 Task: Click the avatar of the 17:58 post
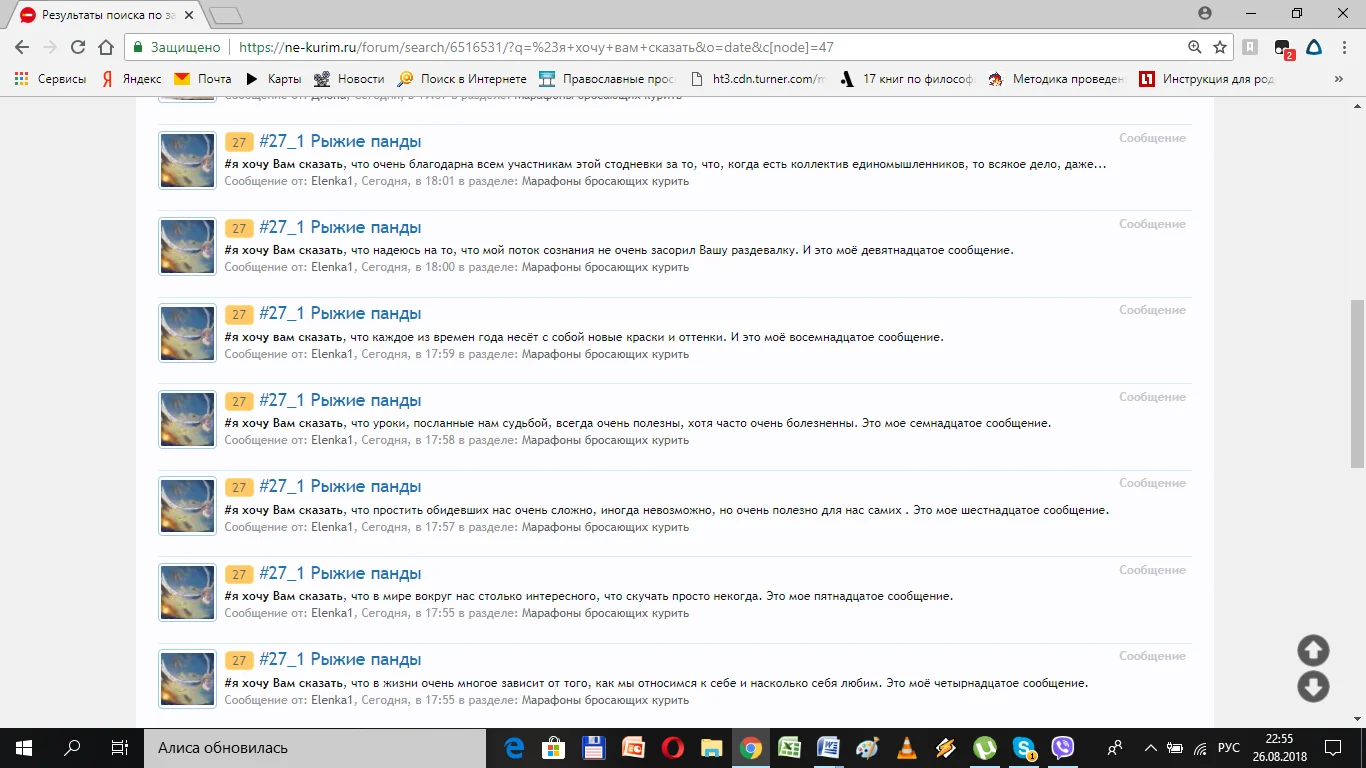[188, 420]
